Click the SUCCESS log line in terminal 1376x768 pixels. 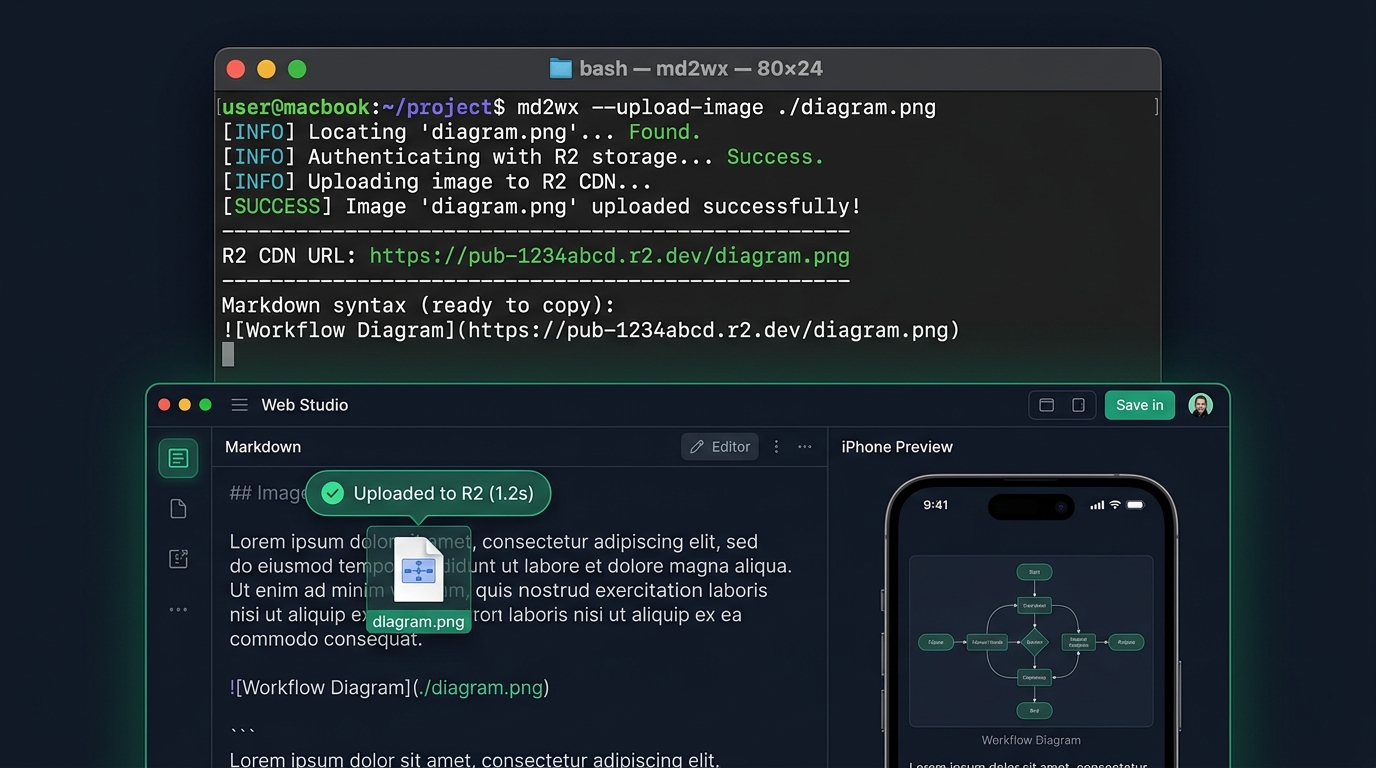pos(541,206)
